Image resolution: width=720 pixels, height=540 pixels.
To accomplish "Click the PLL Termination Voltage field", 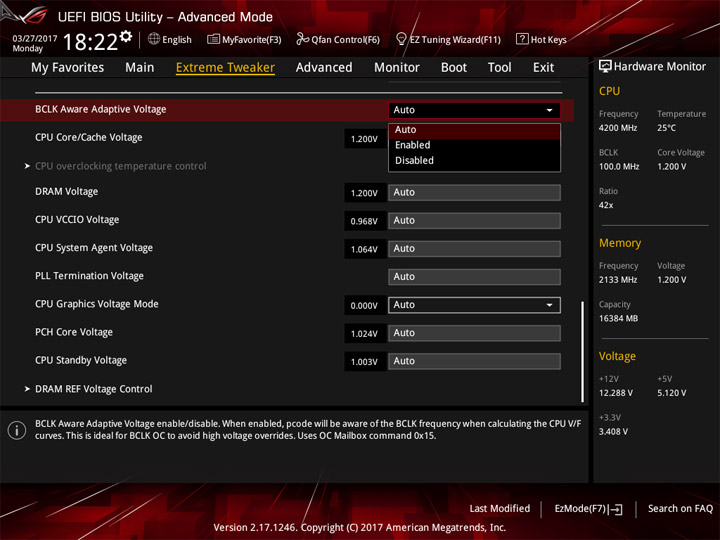I will click(x=474, y=277).
